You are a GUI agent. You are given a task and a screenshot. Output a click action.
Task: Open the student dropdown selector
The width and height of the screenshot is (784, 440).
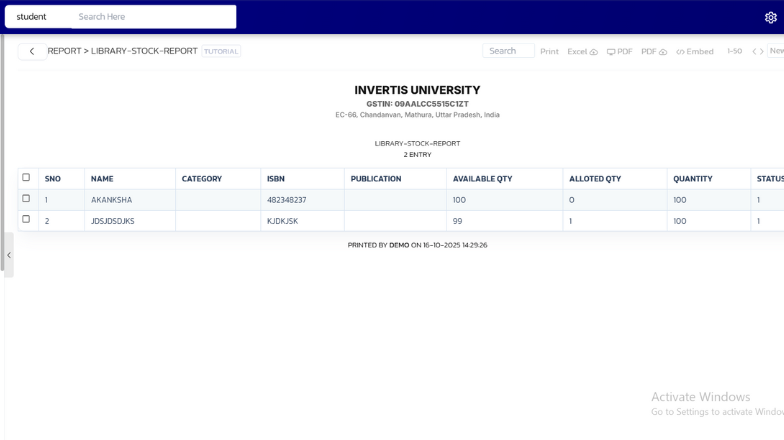[x=37, y=17]
